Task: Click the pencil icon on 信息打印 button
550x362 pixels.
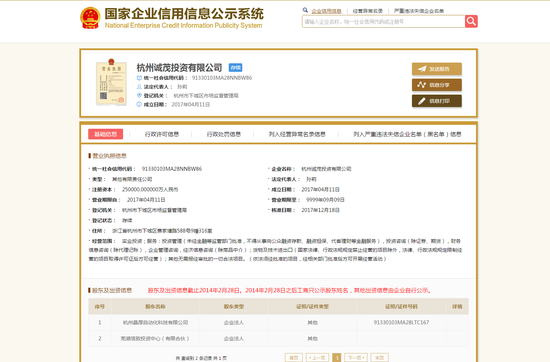Action: (422, 101)
